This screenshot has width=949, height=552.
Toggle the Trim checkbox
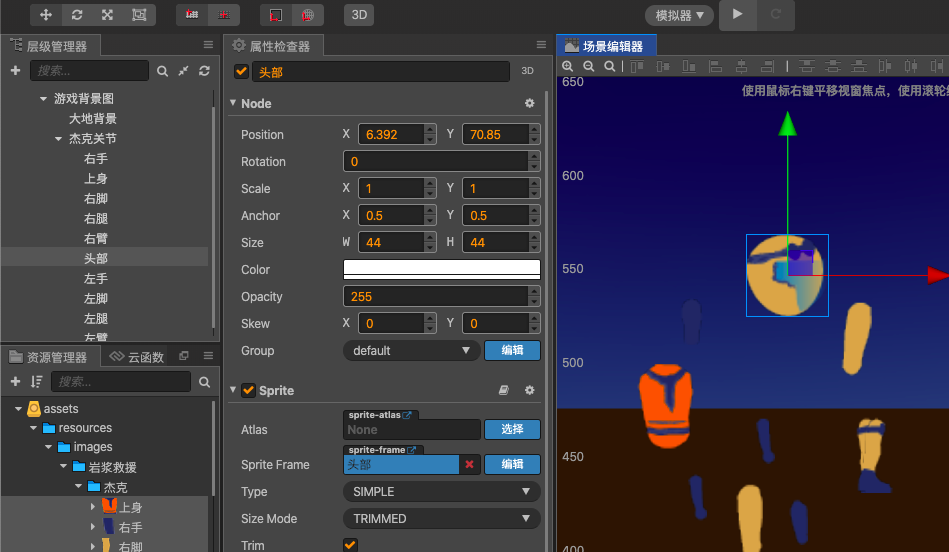click(350, 545)
